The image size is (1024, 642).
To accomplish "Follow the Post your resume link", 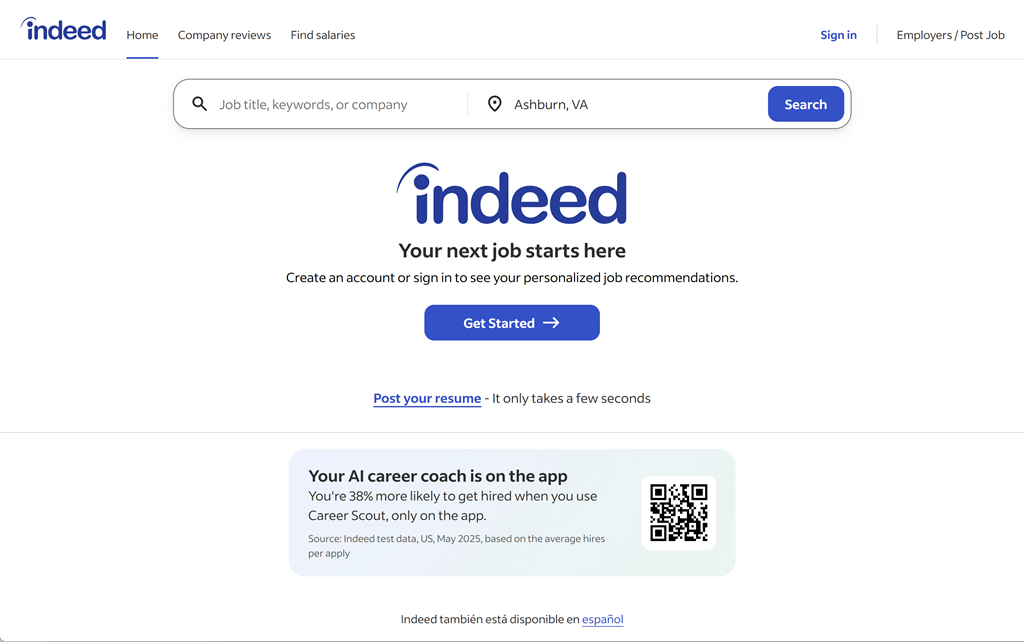I will click(x=427, y=398).
